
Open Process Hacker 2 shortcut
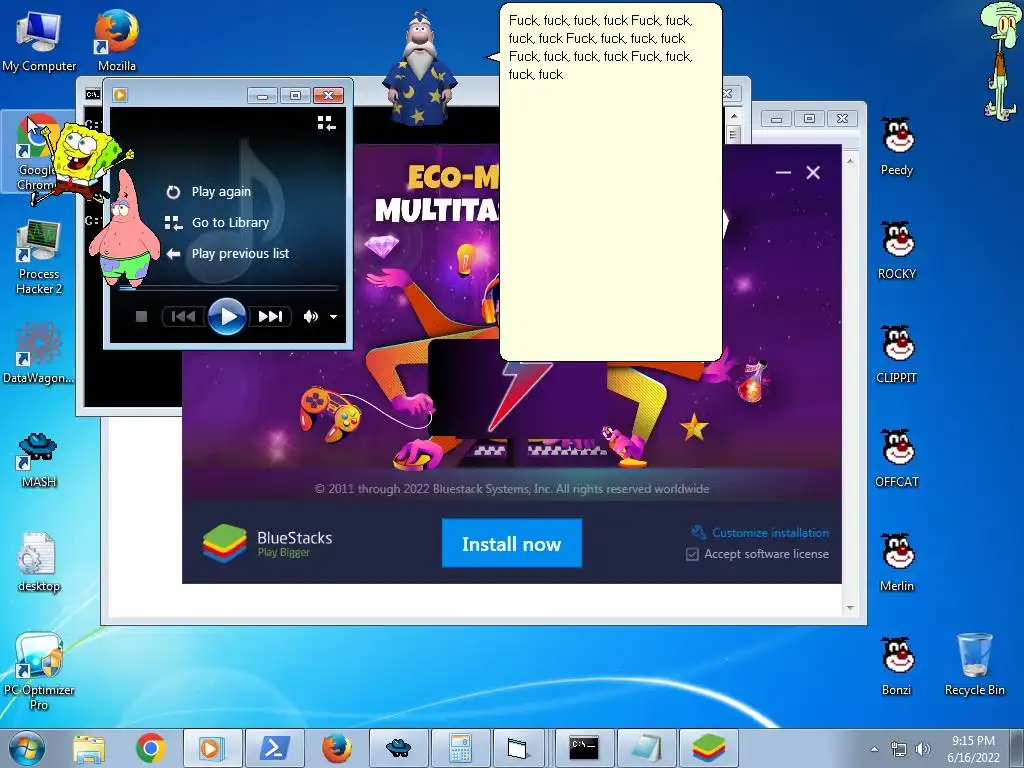[39, 257]
